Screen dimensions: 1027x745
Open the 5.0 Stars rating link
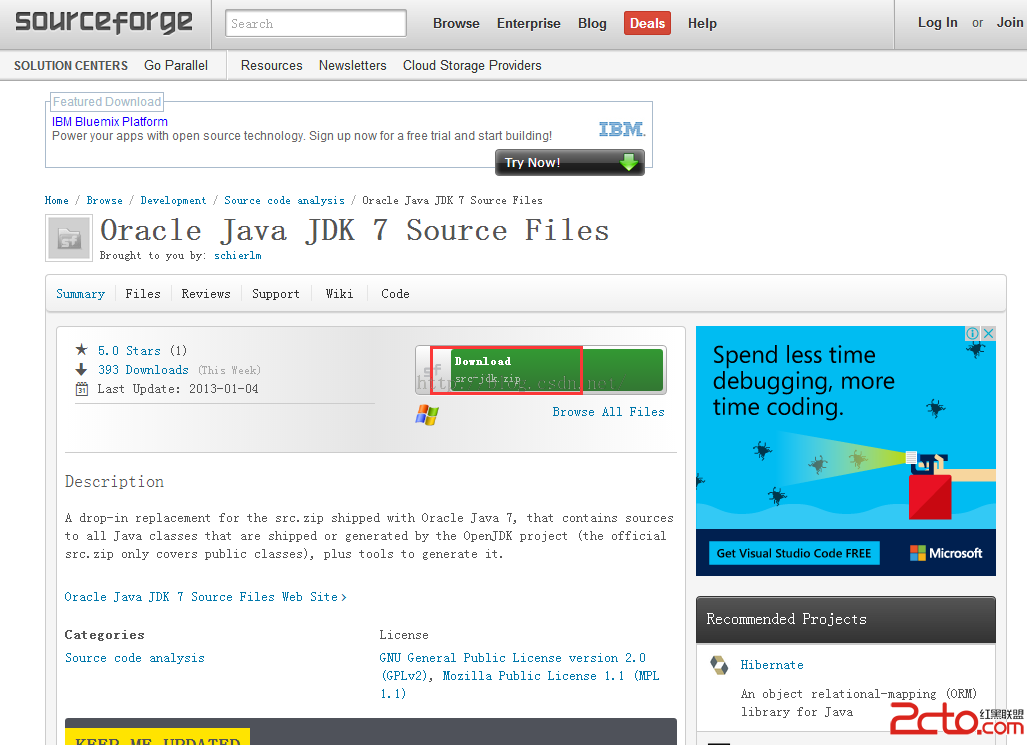tap(129, 351)
